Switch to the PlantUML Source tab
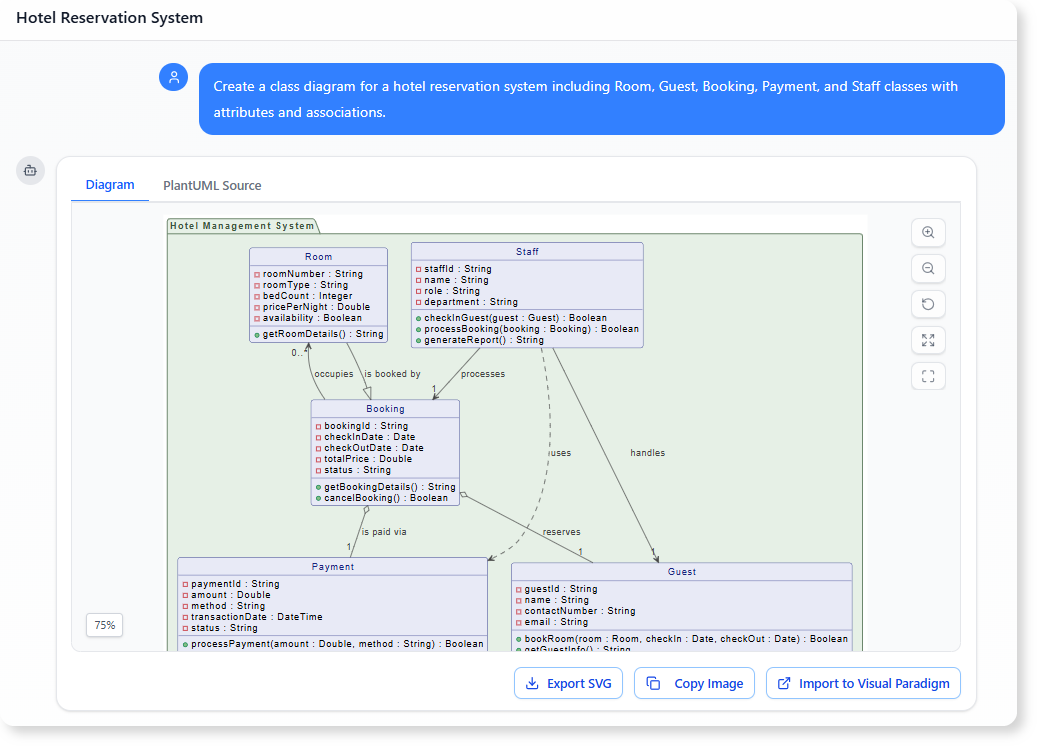The height and width of the screenshot is (751, 1040). (211, 186)
